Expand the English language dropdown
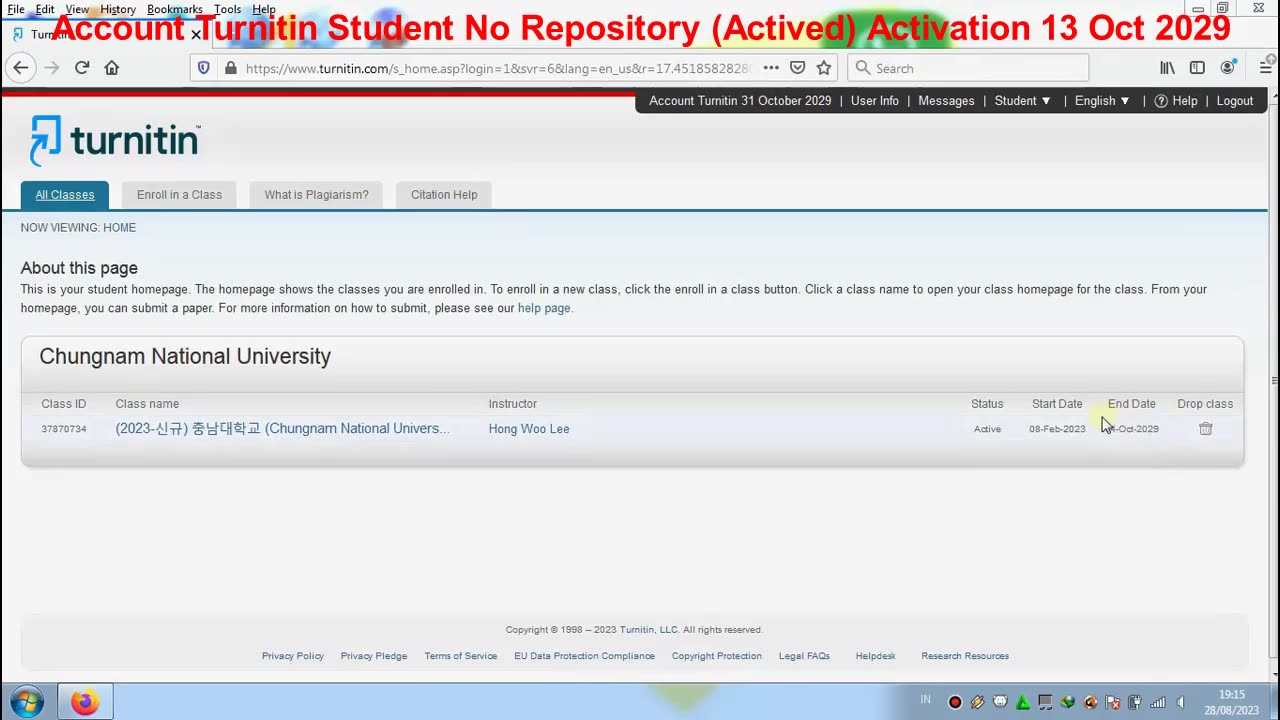Viewport: 1280px width, 720px height. [1102, 101]
